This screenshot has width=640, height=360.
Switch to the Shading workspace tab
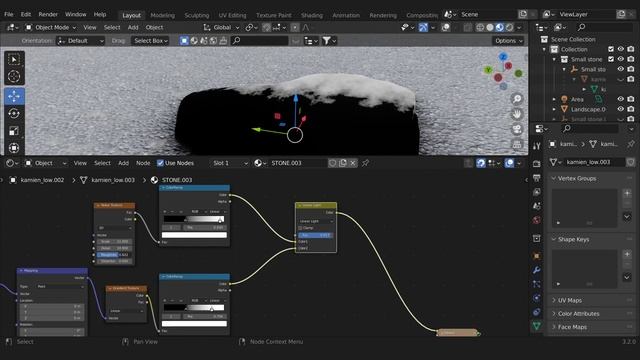tap(312, 15)
